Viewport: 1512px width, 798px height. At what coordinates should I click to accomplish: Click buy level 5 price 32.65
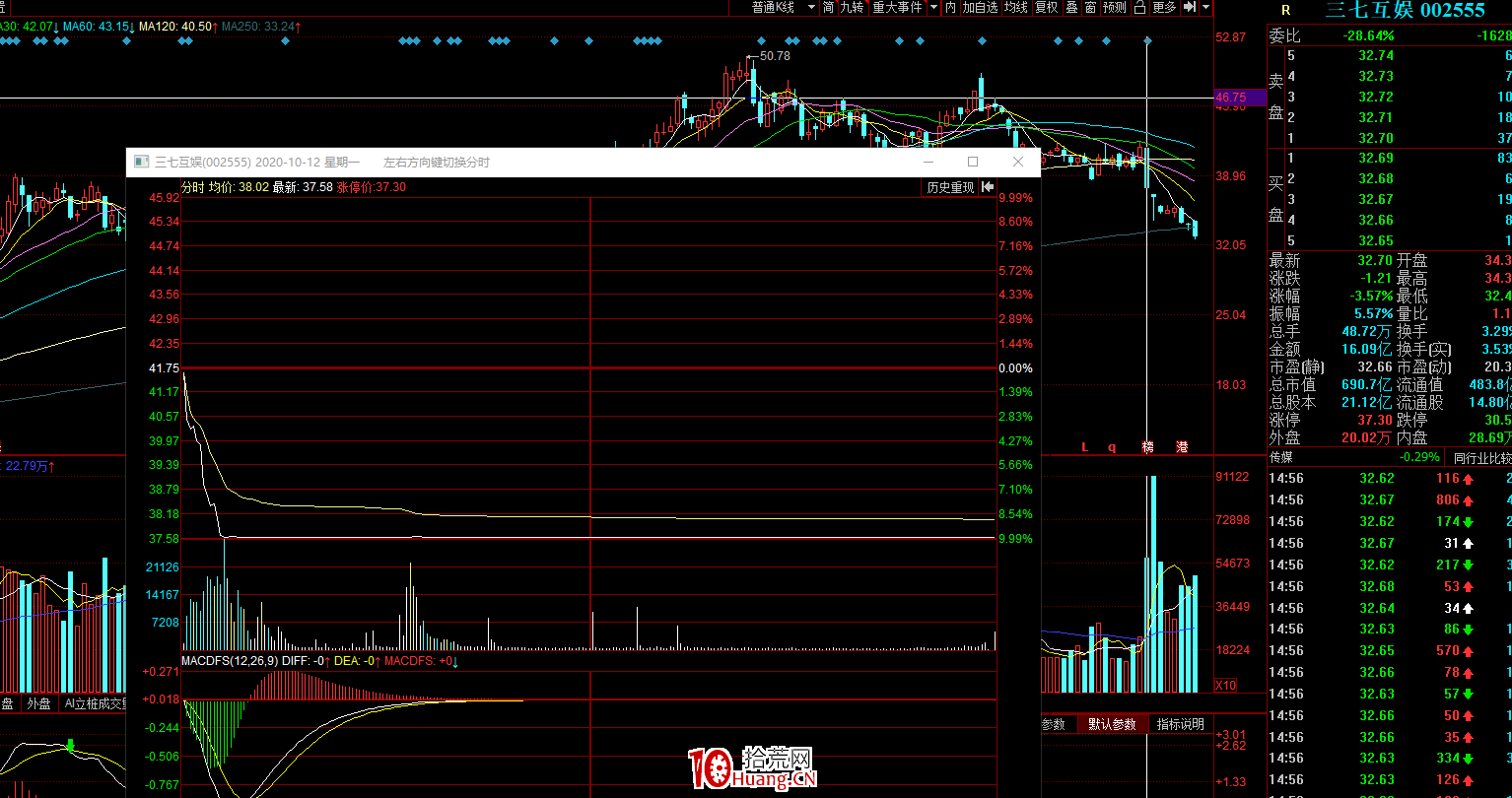[x=1376, y=240]
